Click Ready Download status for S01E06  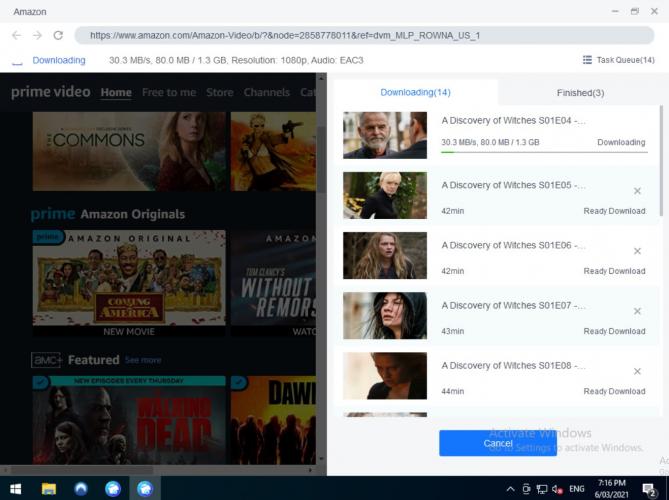tap(614, 271)
